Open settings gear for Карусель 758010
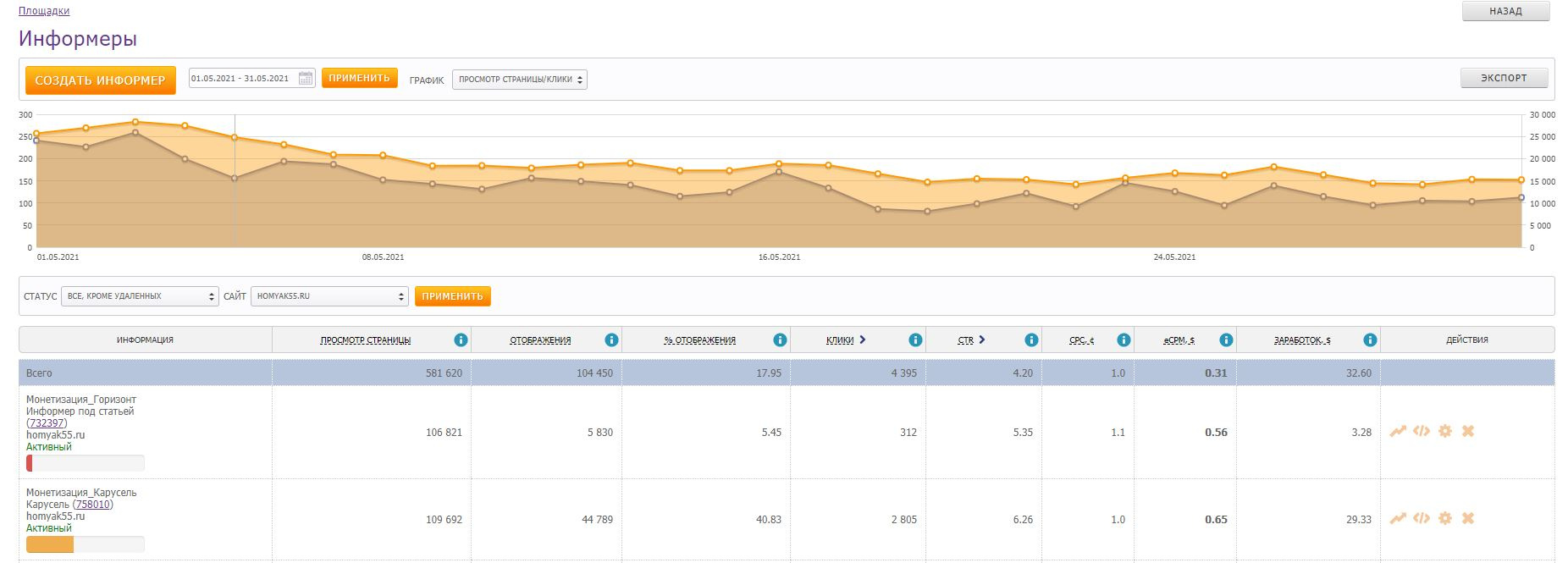The image size is (1568, 563). [x=1445, y=518]
